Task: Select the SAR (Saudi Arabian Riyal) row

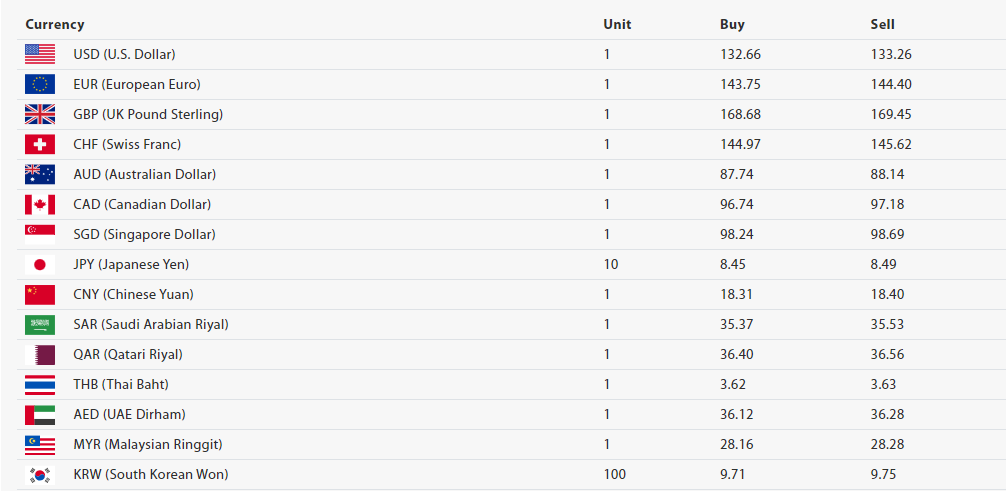Action: (x=150, y=324)
